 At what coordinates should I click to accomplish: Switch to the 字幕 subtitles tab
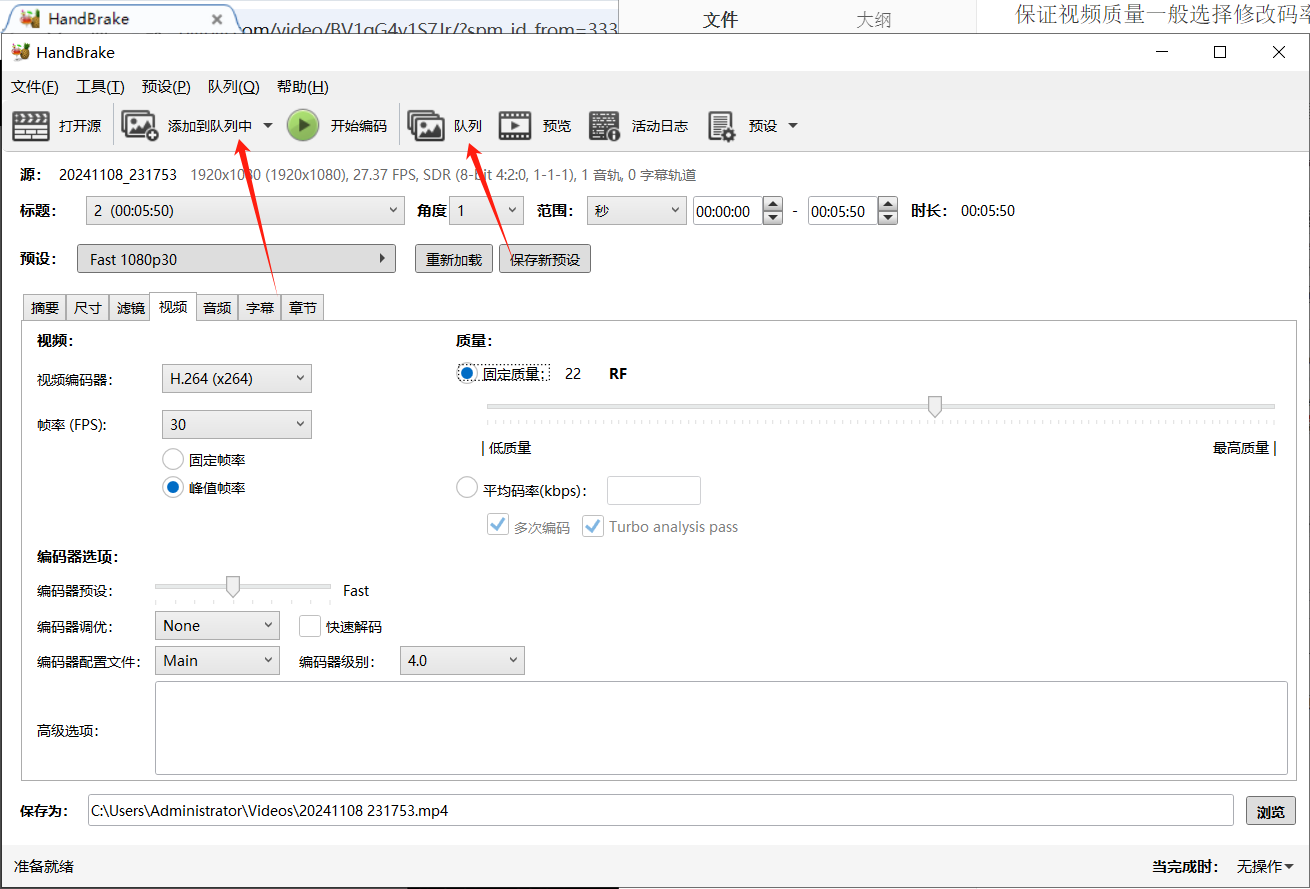point(260,308)
